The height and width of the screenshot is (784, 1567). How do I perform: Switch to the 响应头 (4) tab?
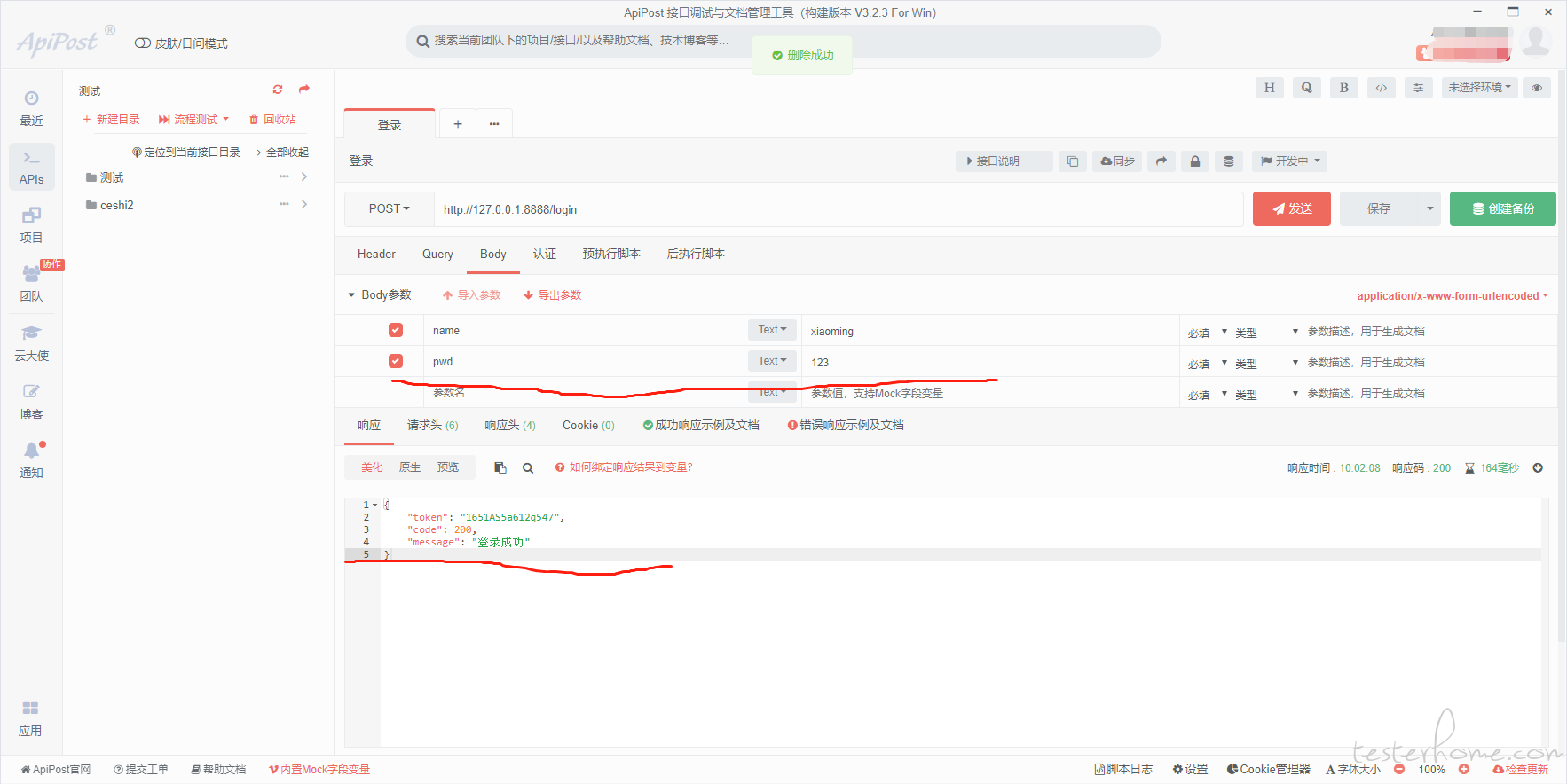tap(510, 426)
